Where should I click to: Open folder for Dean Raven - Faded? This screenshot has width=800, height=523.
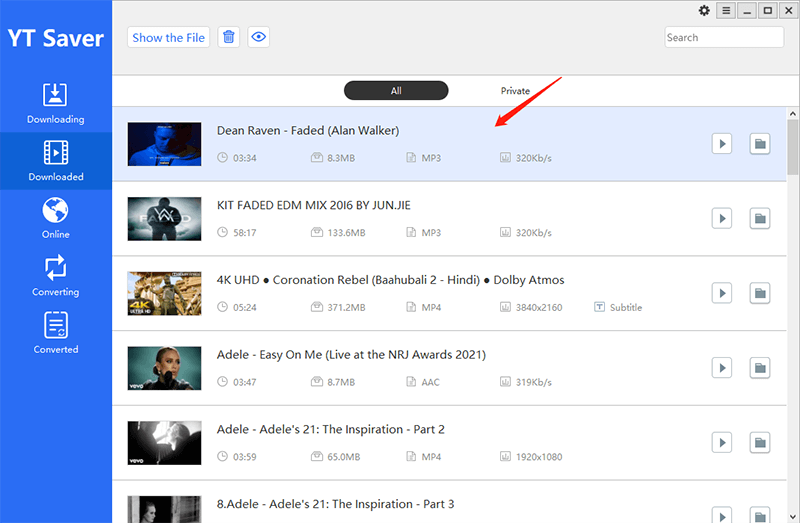(760, 144)
